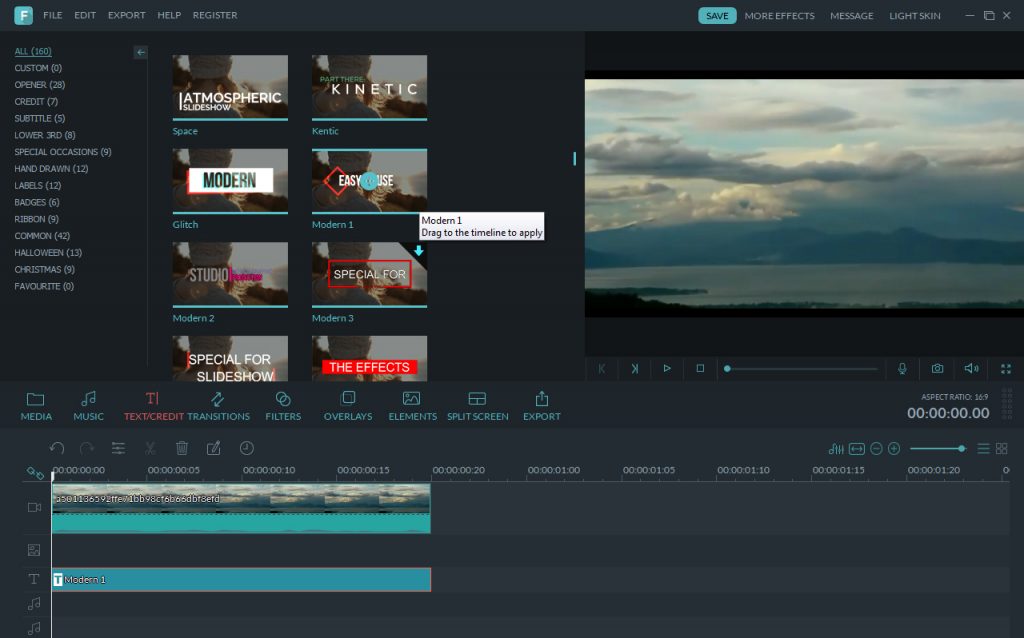Open the REGISTER menu item
Image resolution: width=1024 pixels, height=638 pixels.
[215, 15]
